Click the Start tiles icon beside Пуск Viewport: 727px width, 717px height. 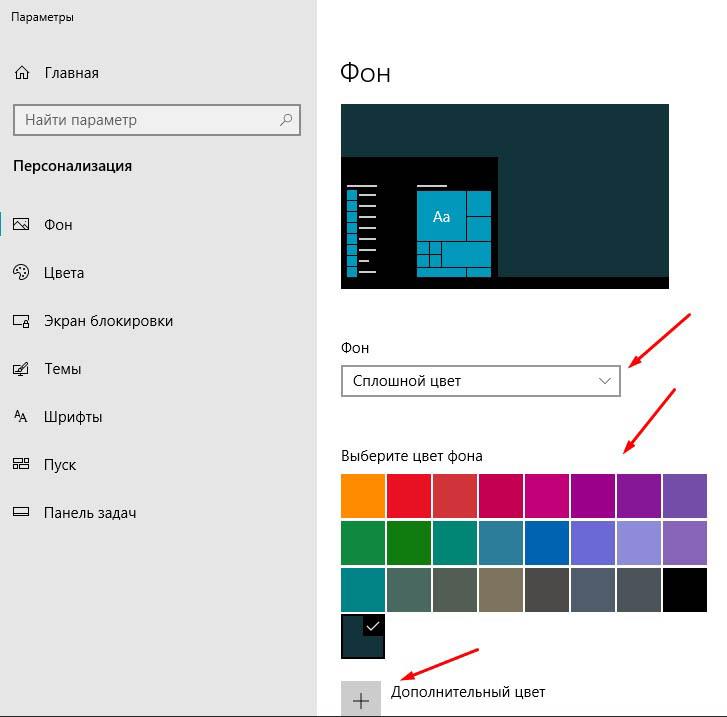click(21, 464)
